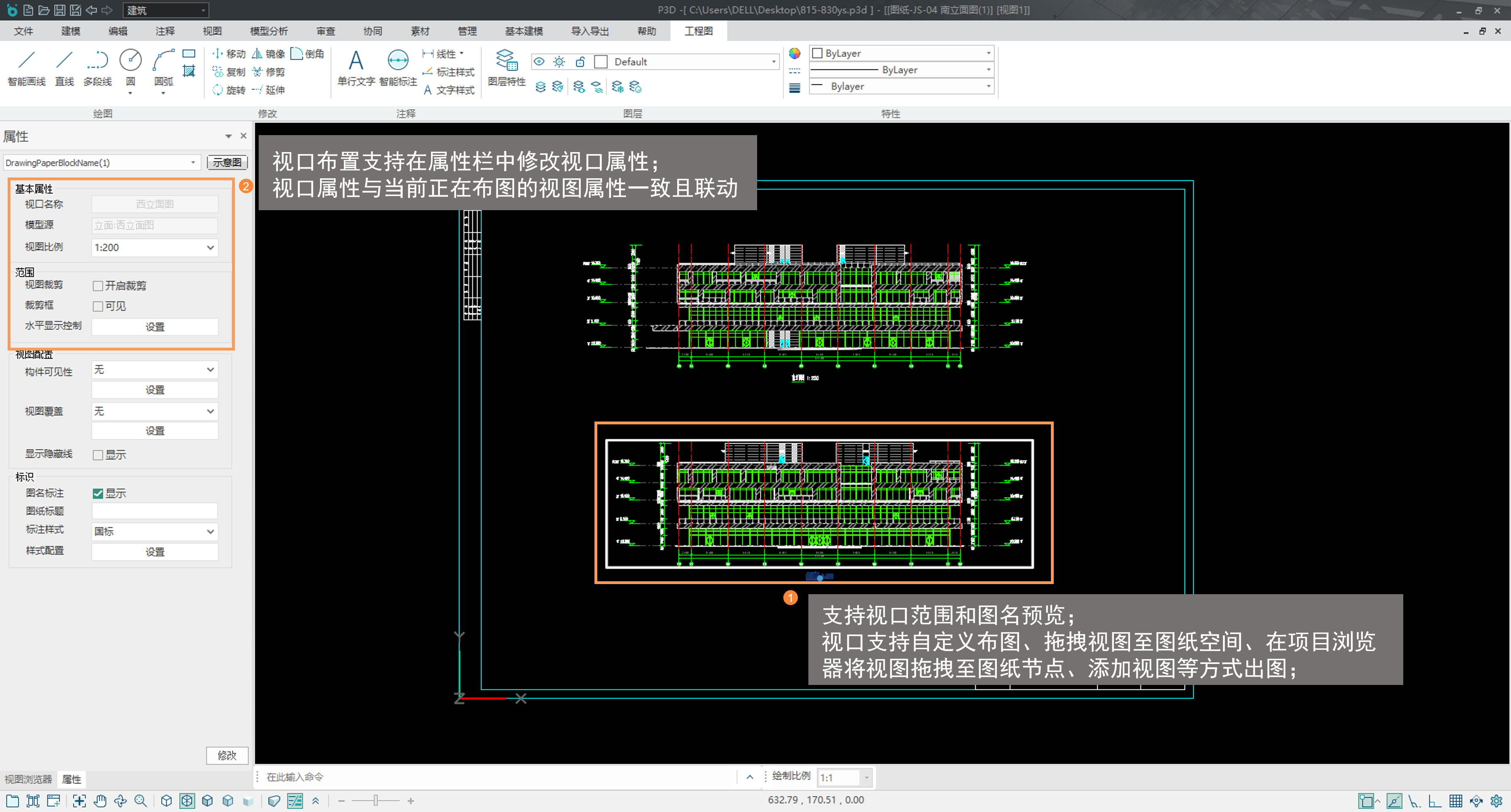Toggle the 裁剪框 可见 checkbox
The width and height of the screenshot is (1511, 812).
pos(98,307)
